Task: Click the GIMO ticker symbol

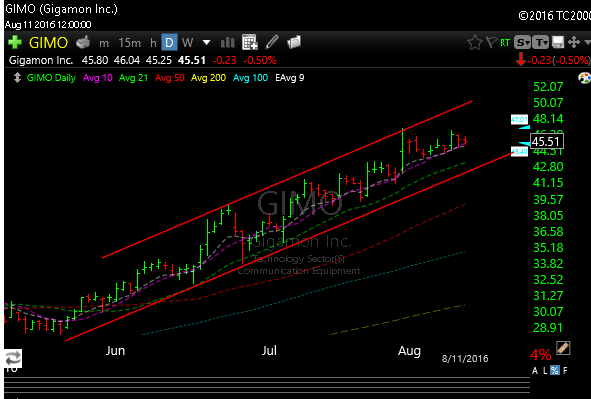Action: pos(48,43)
